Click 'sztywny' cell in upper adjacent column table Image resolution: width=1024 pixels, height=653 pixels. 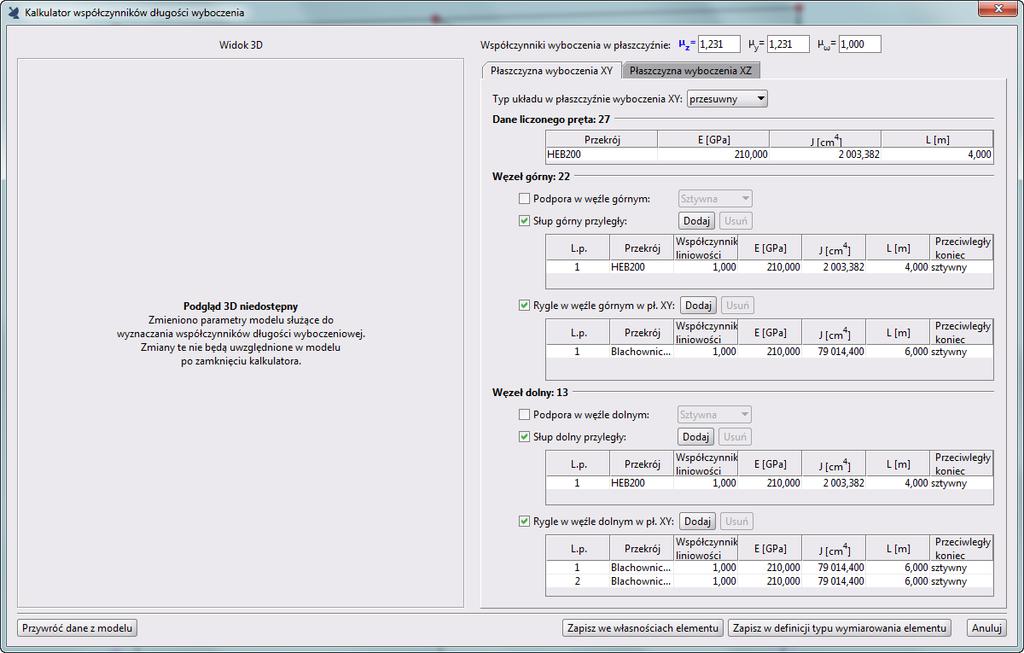pyautogui.click(x=961, y=267)
